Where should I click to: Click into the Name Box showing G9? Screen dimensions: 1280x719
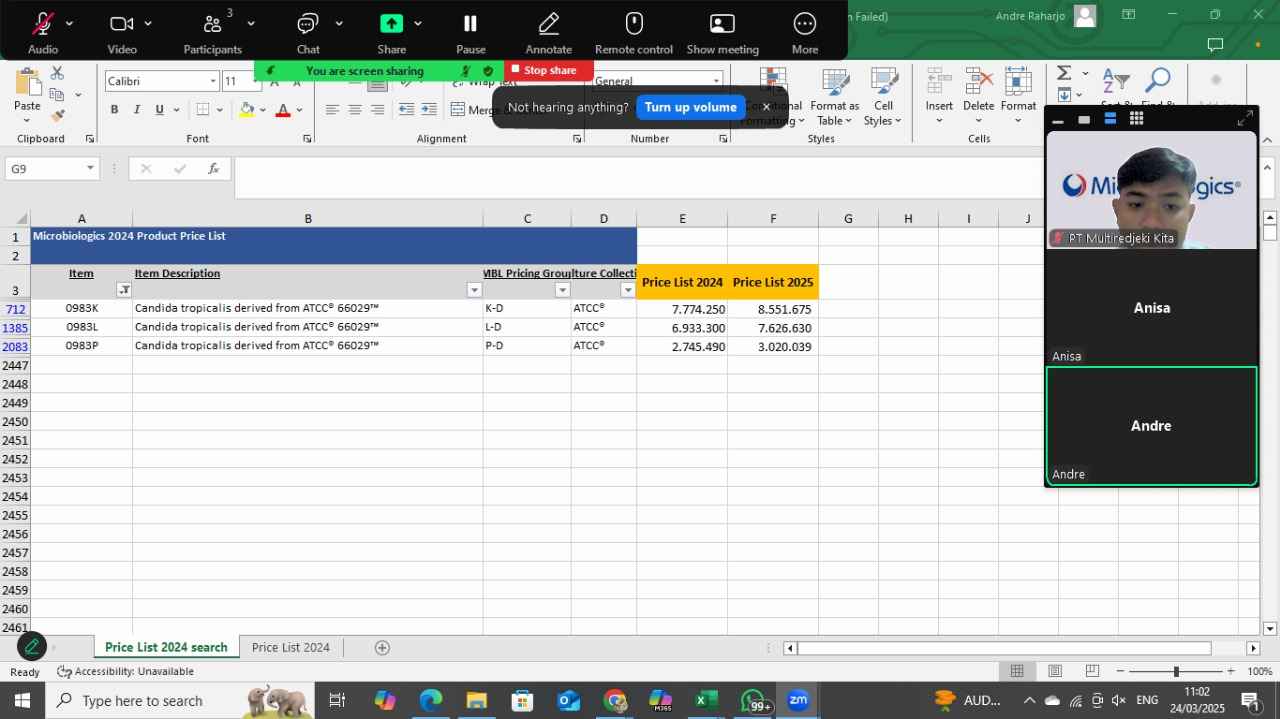45,169
